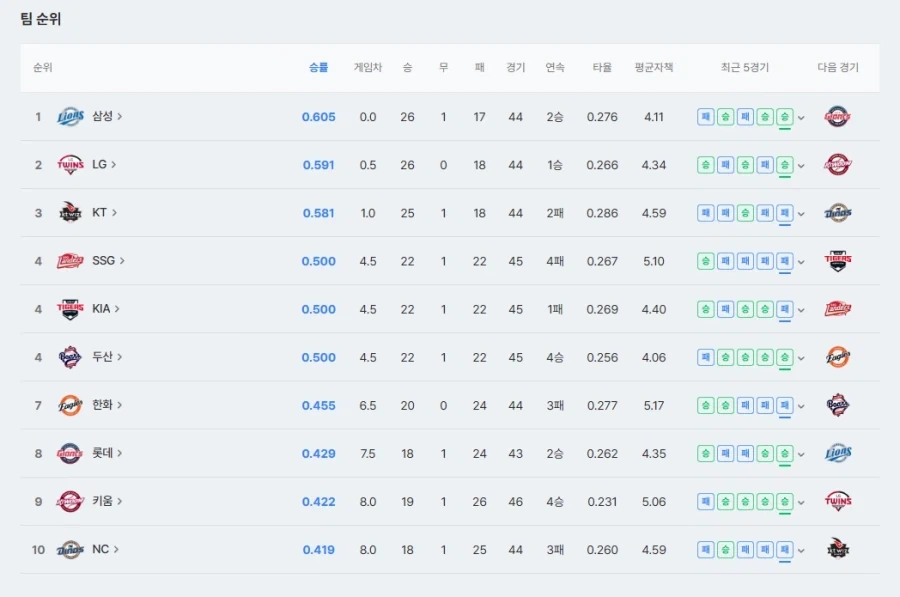Click the Kiwoom Heroes team logo
Screen dimensions: 900x597
tap(70, 502)
